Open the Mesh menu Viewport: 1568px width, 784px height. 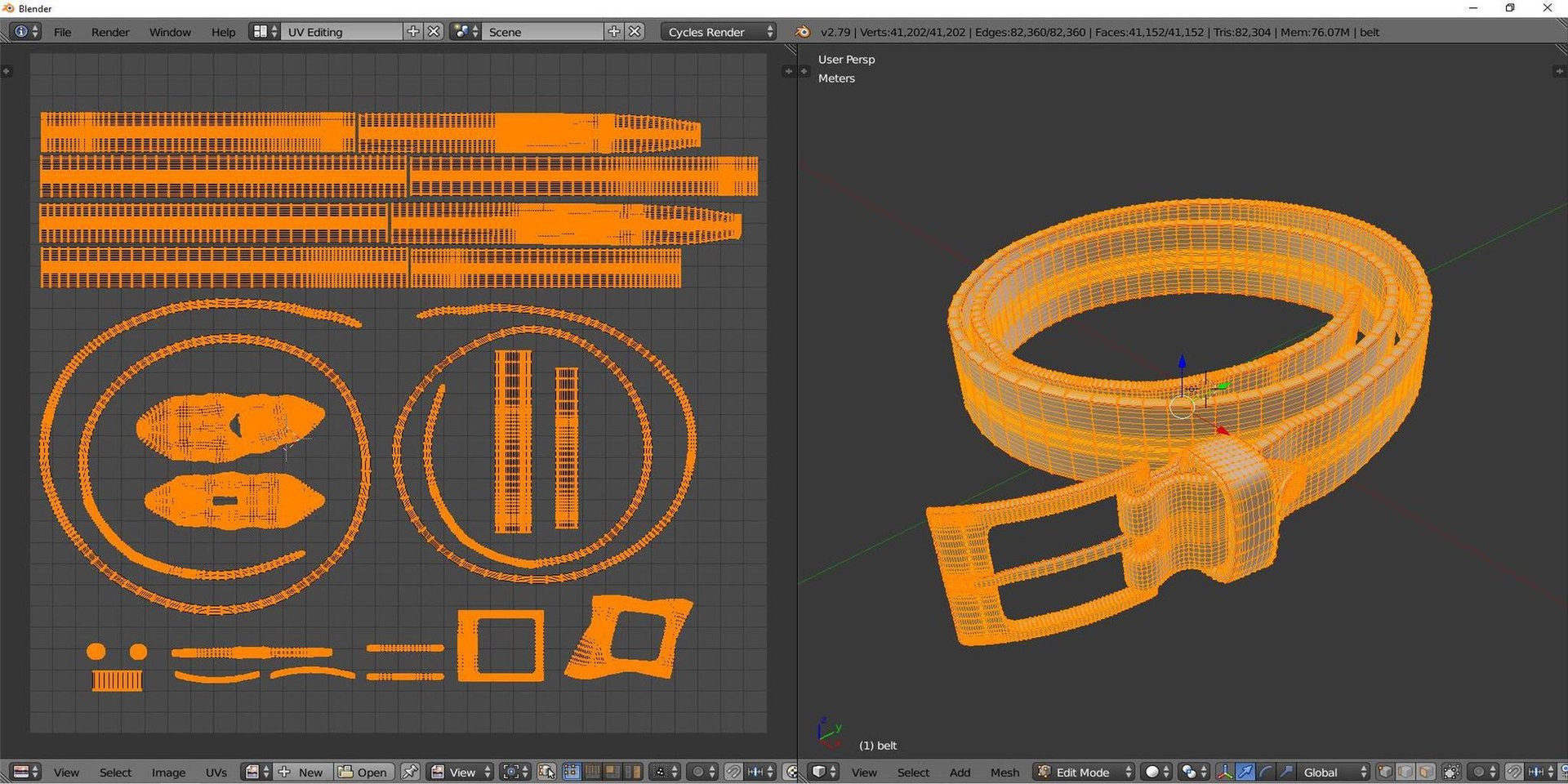click(x=1004, y=772)
